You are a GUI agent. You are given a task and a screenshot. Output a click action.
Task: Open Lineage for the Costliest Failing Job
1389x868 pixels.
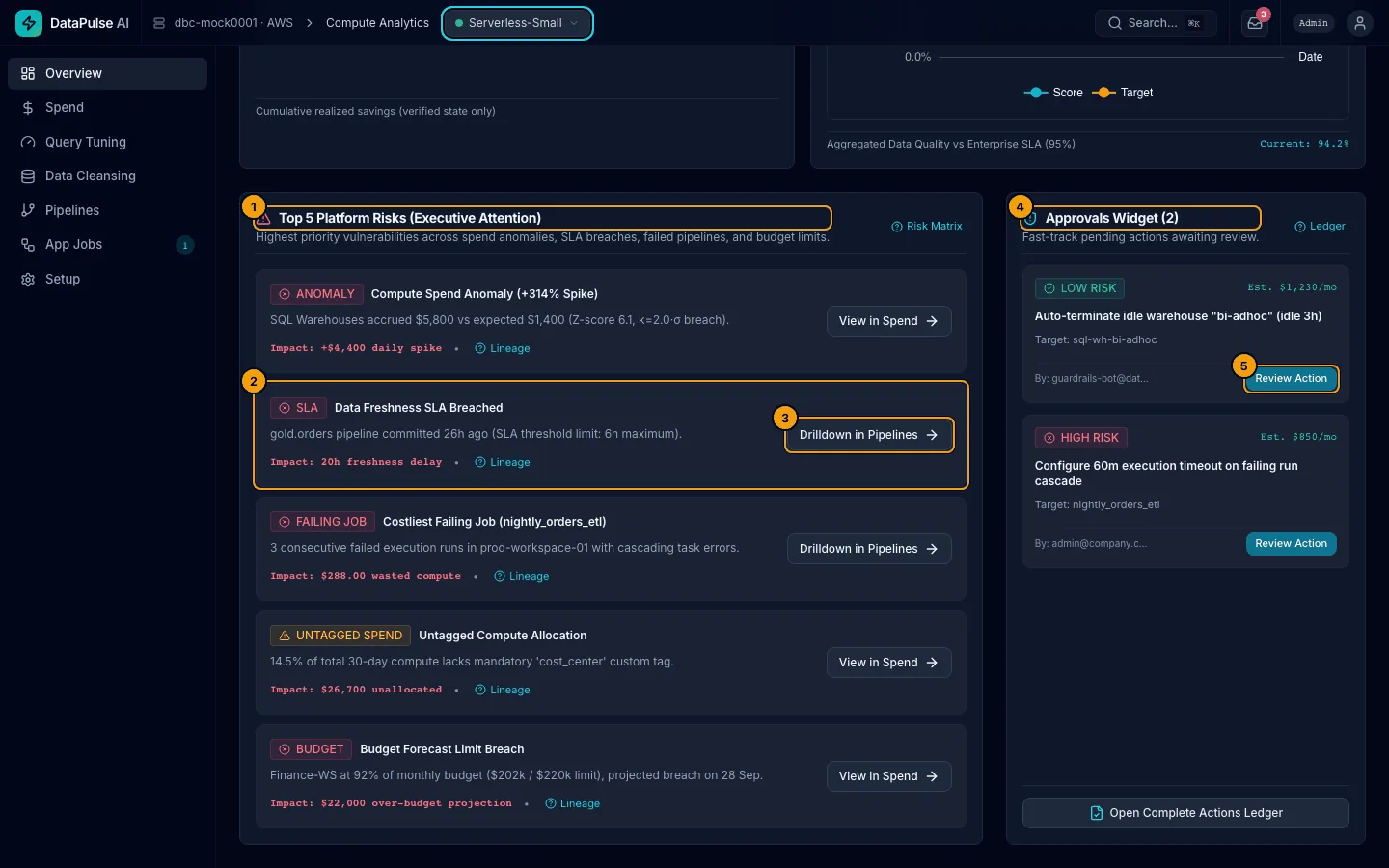click(x=522, y=577)
